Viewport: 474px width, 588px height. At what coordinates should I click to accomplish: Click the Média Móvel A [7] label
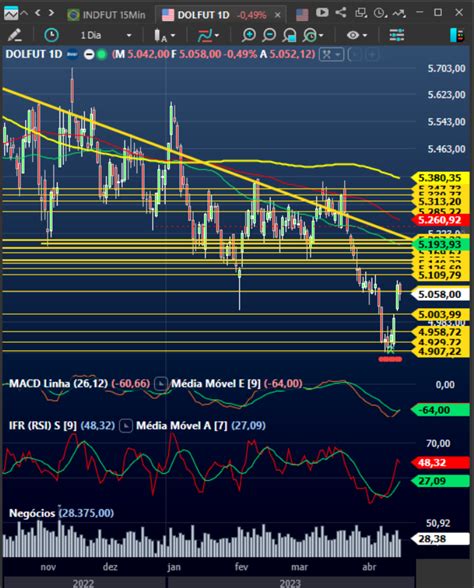point(182,426)
